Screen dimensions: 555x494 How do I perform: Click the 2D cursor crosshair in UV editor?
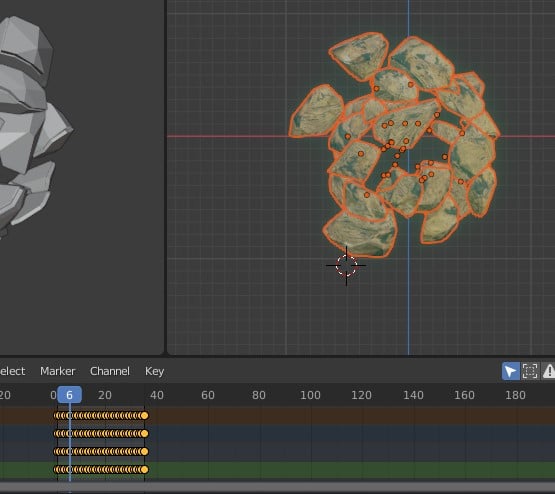tap(346, 265)
